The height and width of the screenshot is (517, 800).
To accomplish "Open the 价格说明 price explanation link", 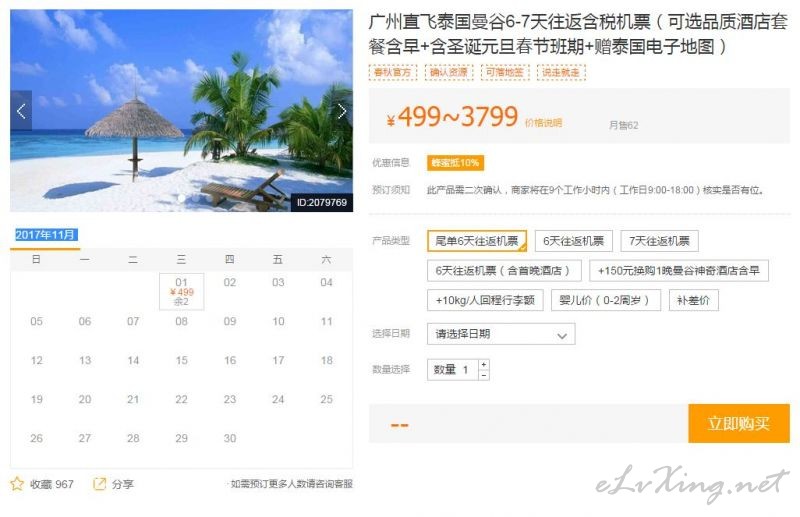I will pyautogui.click(x=543, y=123).
